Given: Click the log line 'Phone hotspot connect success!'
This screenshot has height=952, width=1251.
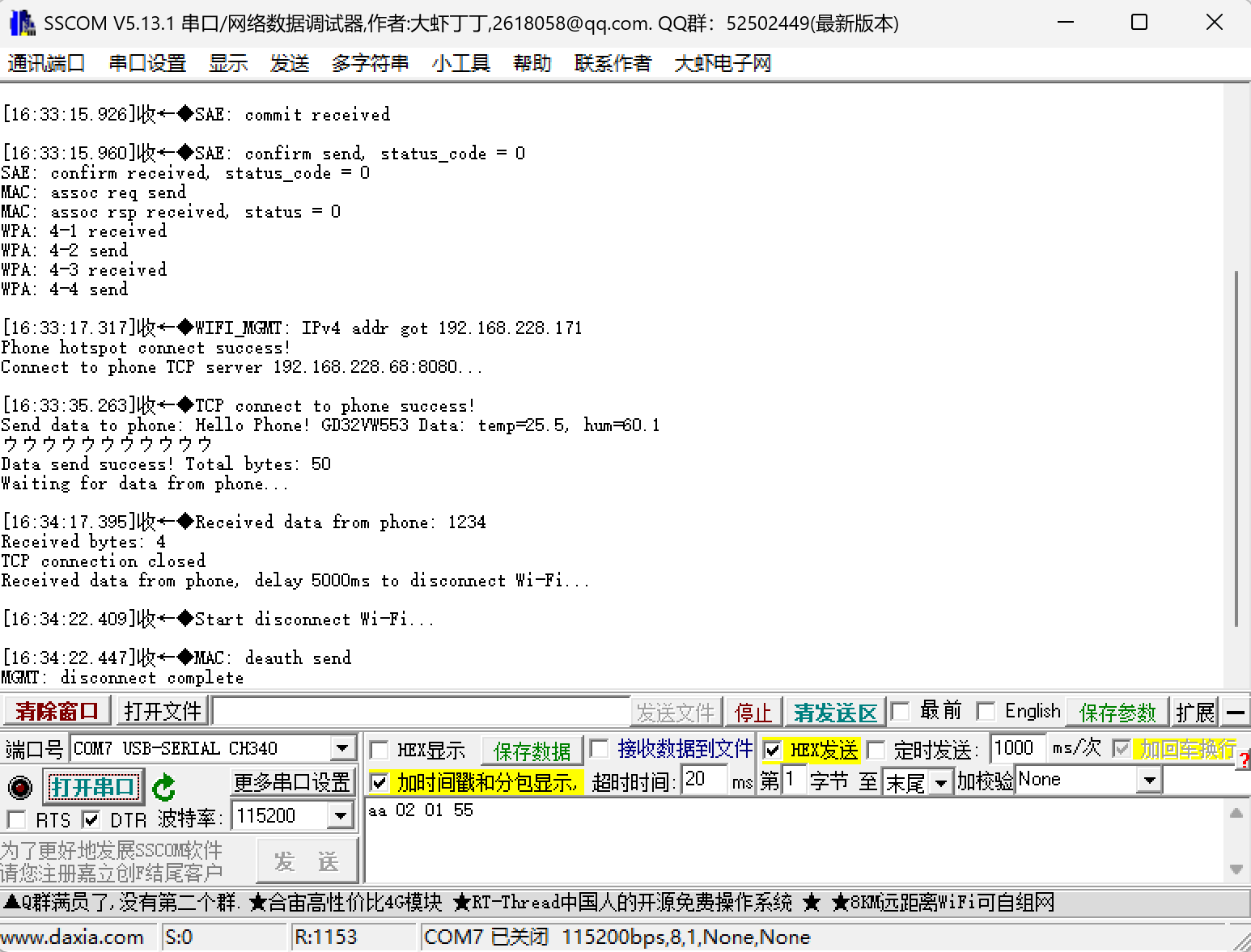Looking at the screenshot, I should (x=146, y=347).
